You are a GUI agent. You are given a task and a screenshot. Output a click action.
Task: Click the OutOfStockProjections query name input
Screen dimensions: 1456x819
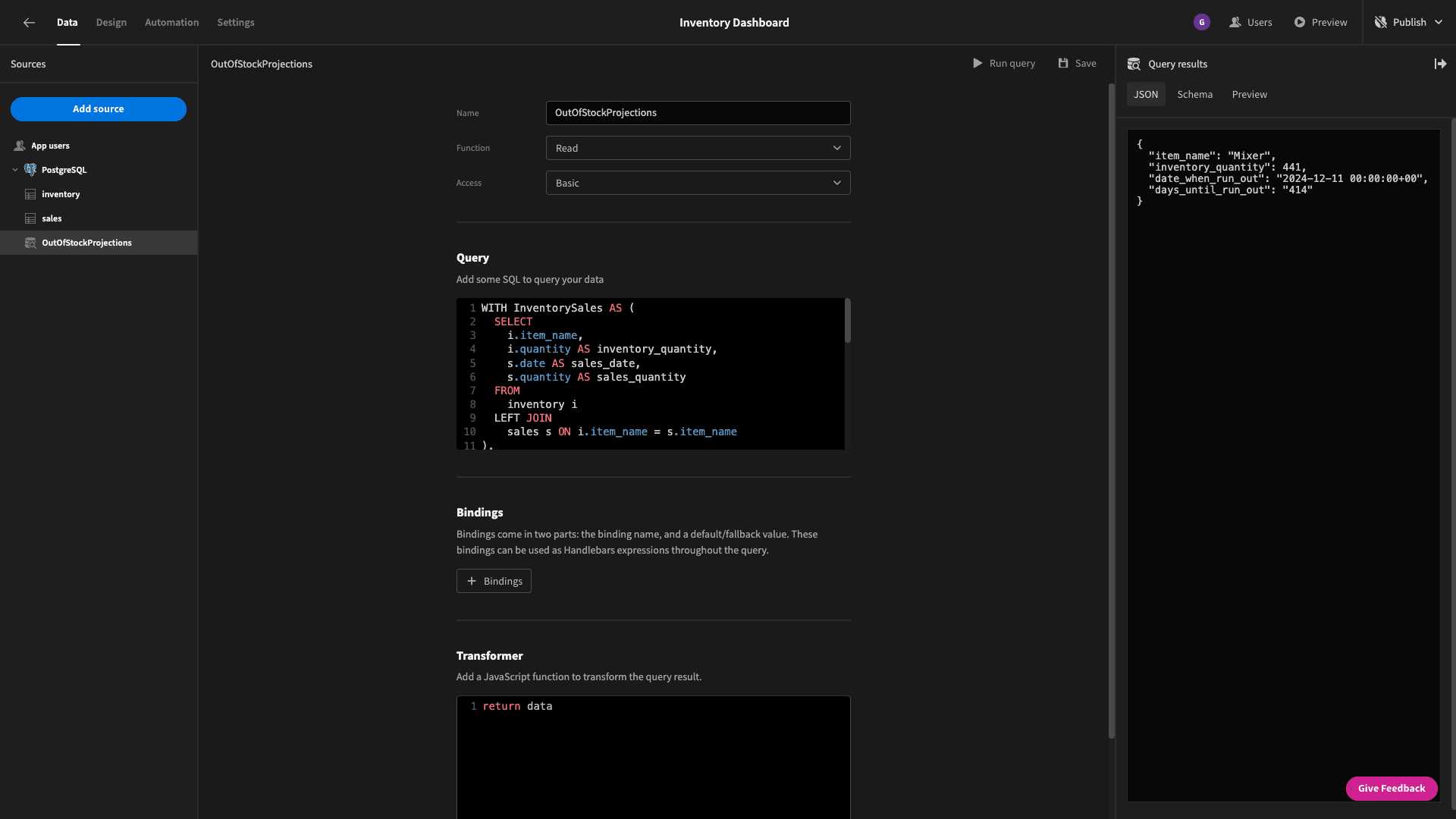click(x=697, y=112)
